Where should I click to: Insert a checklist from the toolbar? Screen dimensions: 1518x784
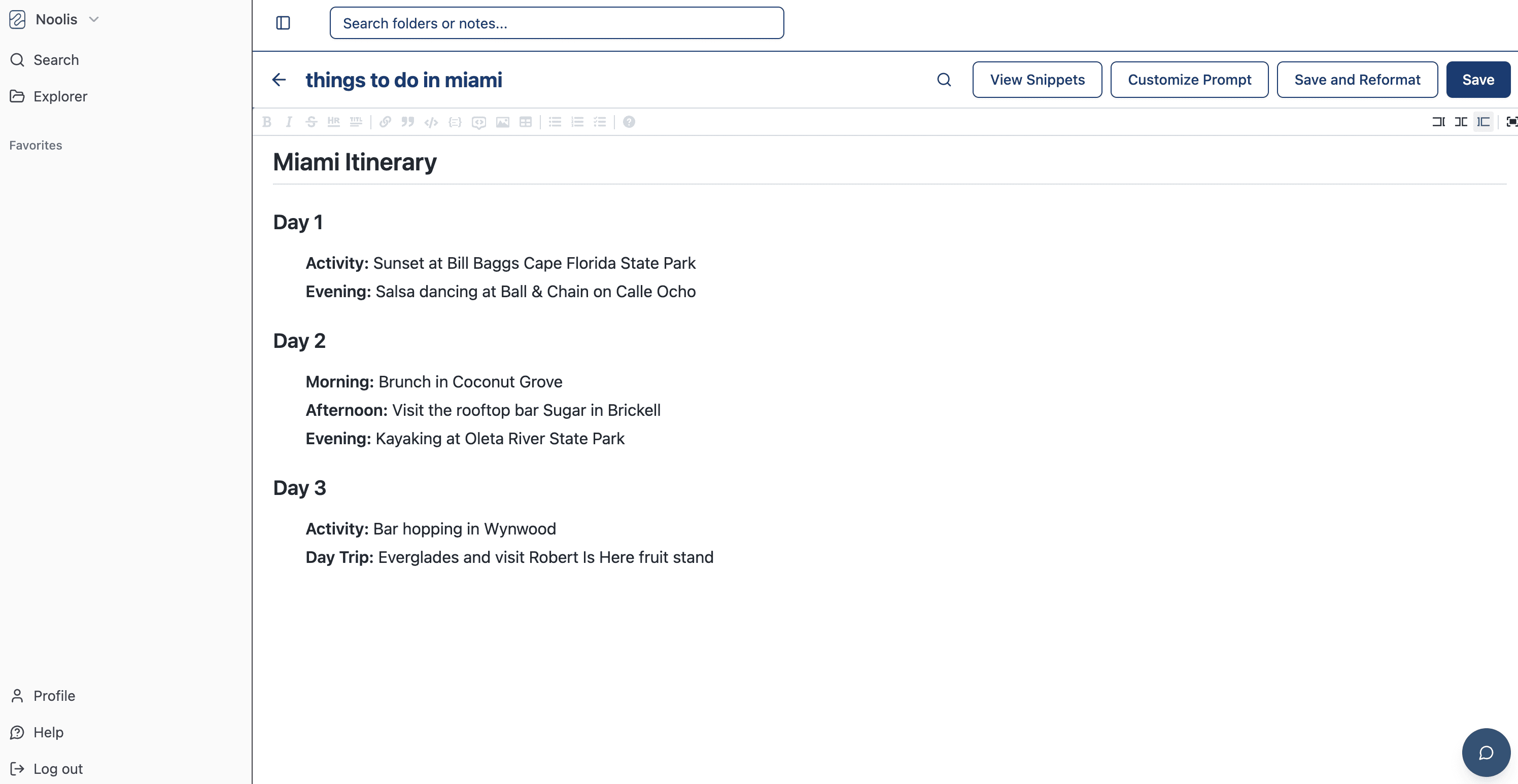click(x=599, y=122)
